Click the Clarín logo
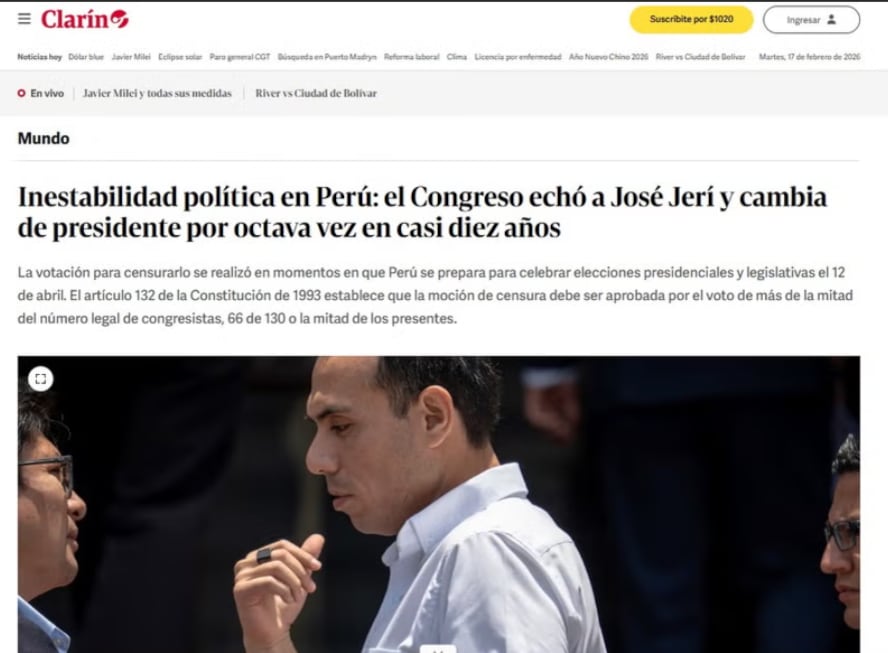Image resolution: width=888 pixels, height=653 pixels. coord(85,19)
